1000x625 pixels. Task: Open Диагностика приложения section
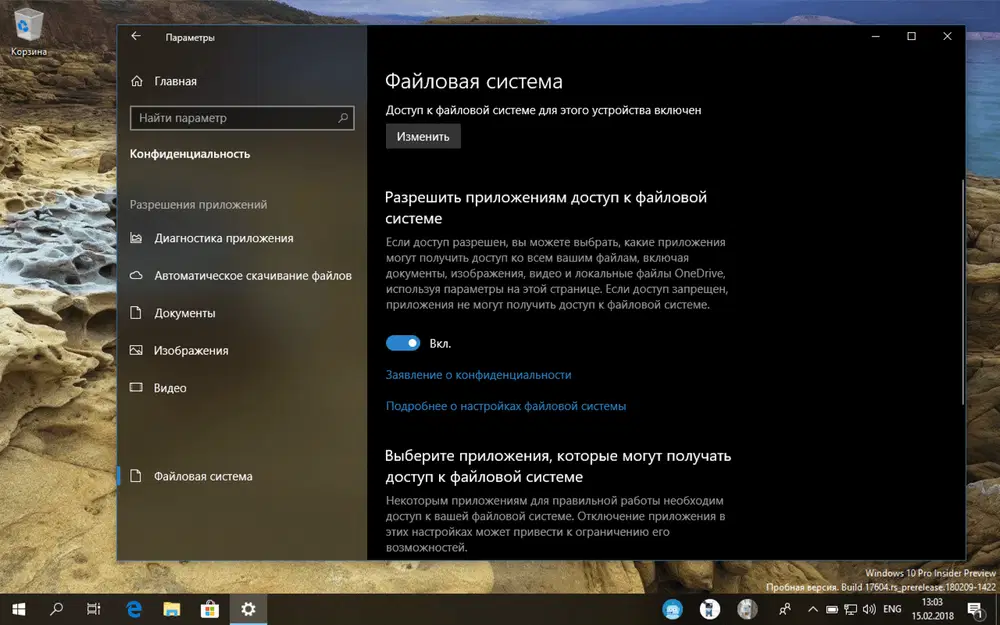[x=212, y=238]
